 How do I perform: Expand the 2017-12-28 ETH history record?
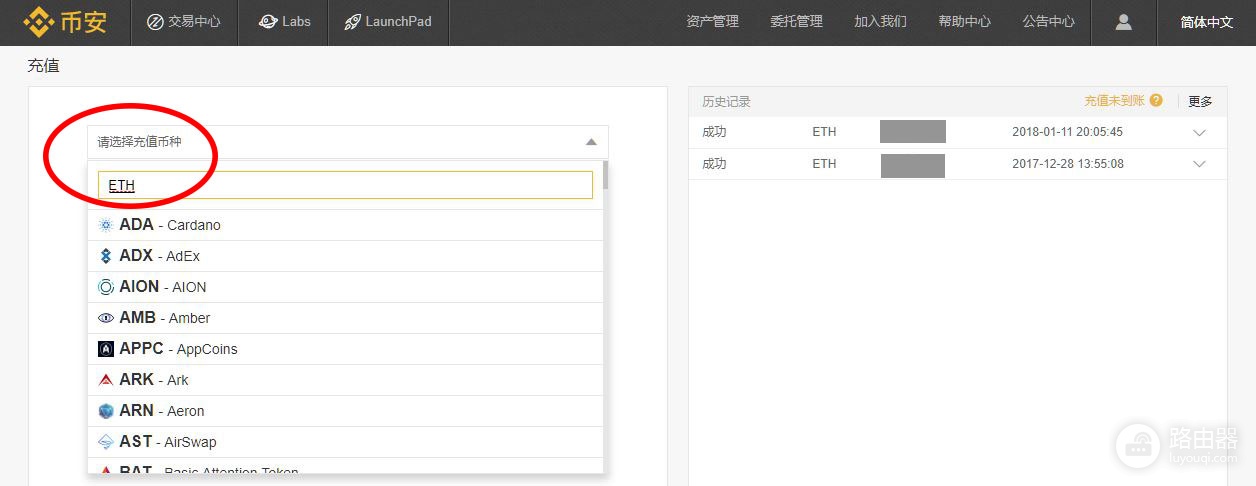(1200, 164)
